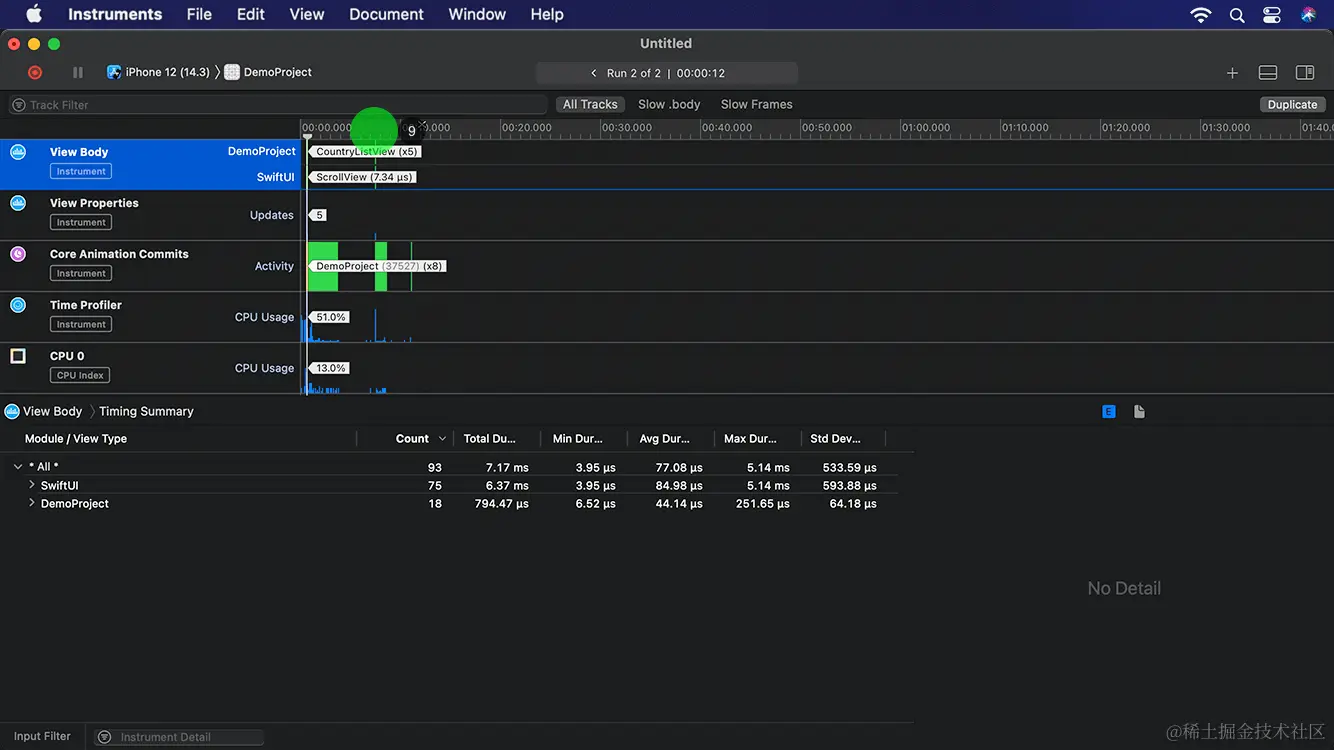
Task: Open the Input Filter dropdown
Action: point(42,736)
